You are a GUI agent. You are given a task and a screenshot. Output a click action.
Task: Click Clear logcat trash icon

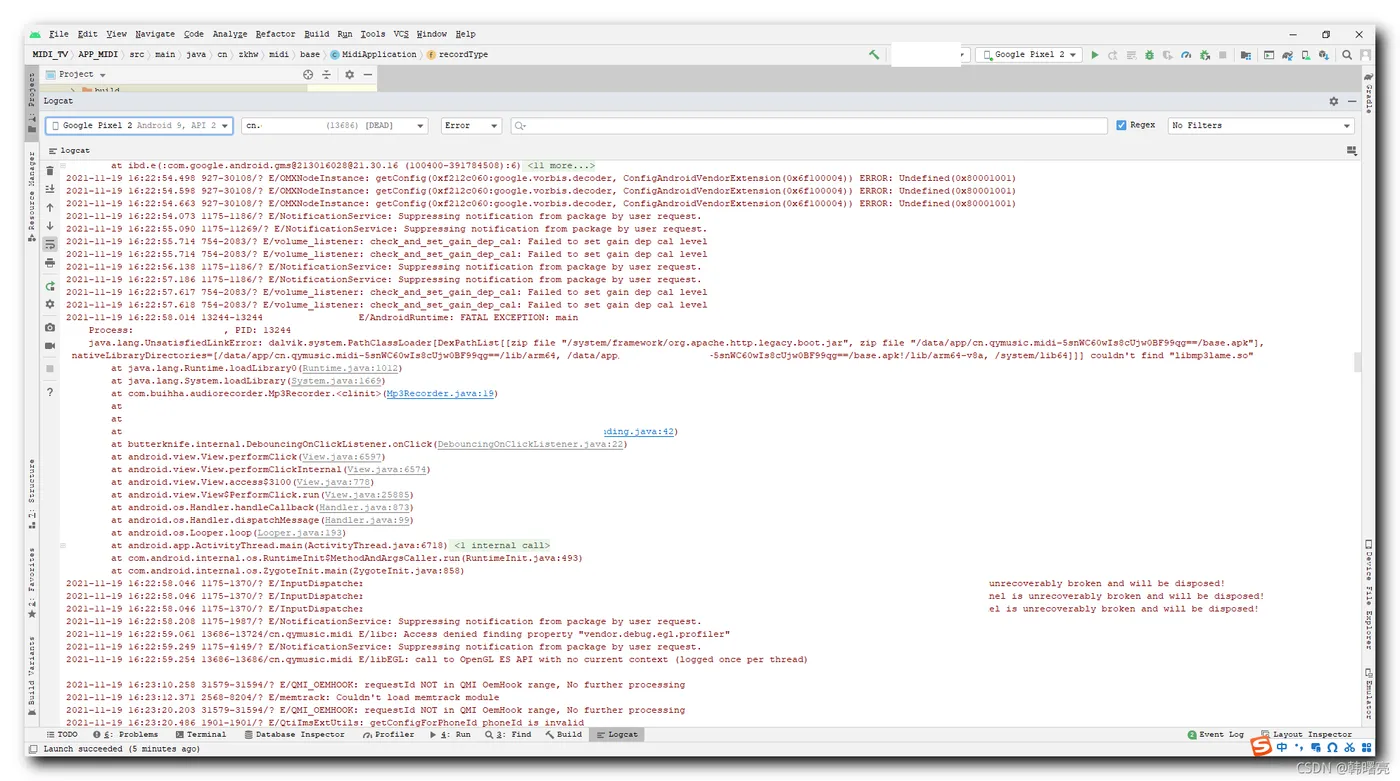click(50, 171)
